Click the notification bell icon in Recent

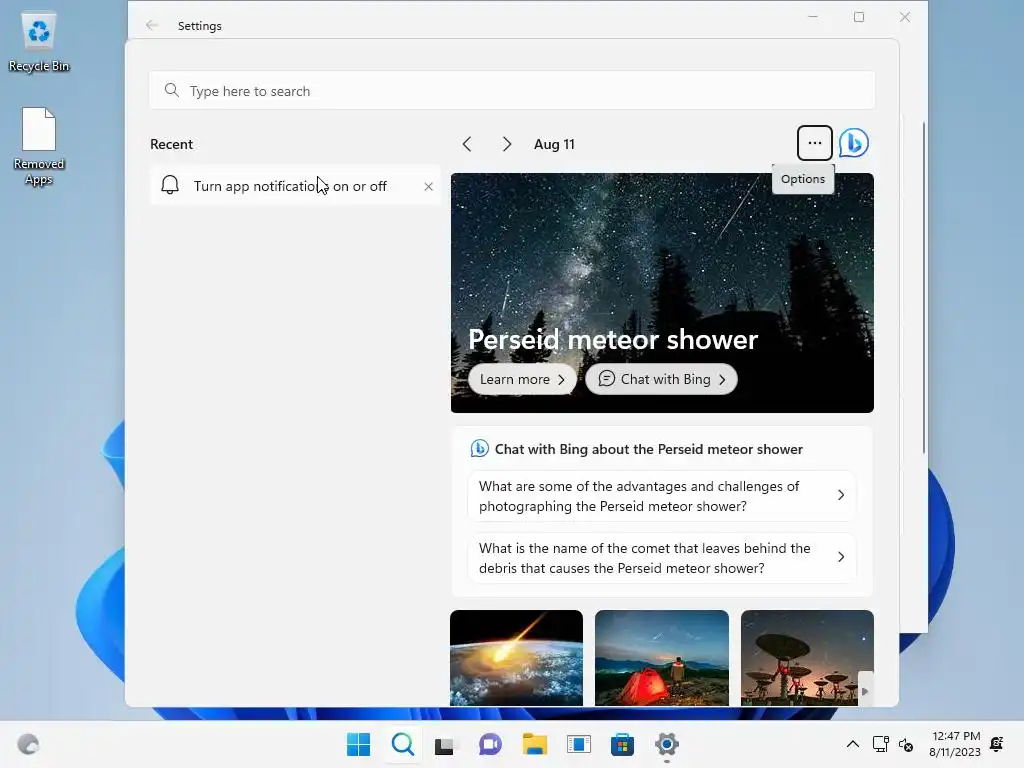click(x=170, y=185)
